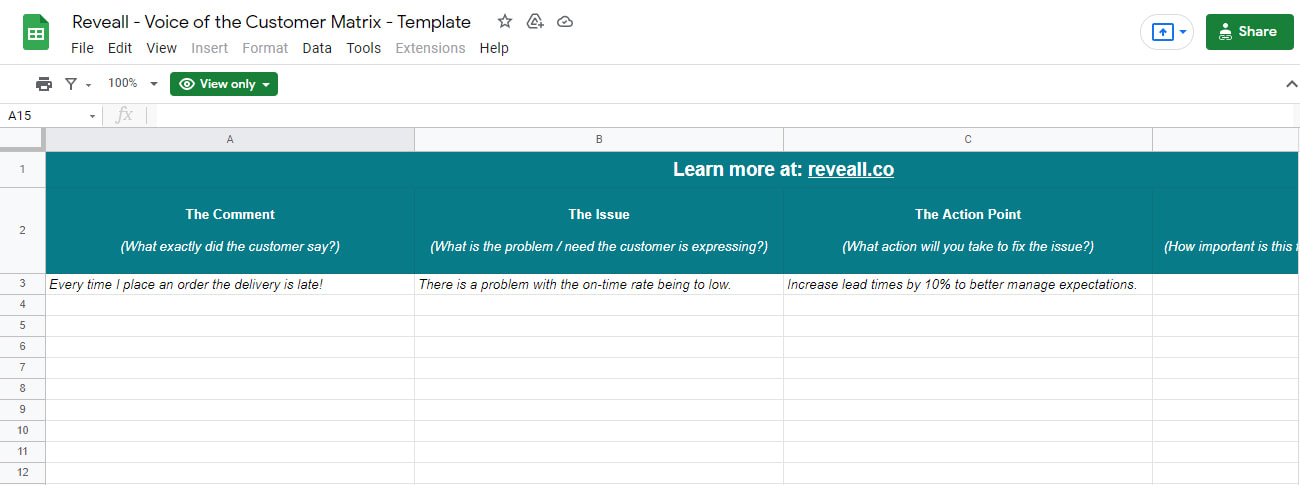This screenshot has width=1300, height=485.
Task: Click the green Share button
Action: 1248,32
